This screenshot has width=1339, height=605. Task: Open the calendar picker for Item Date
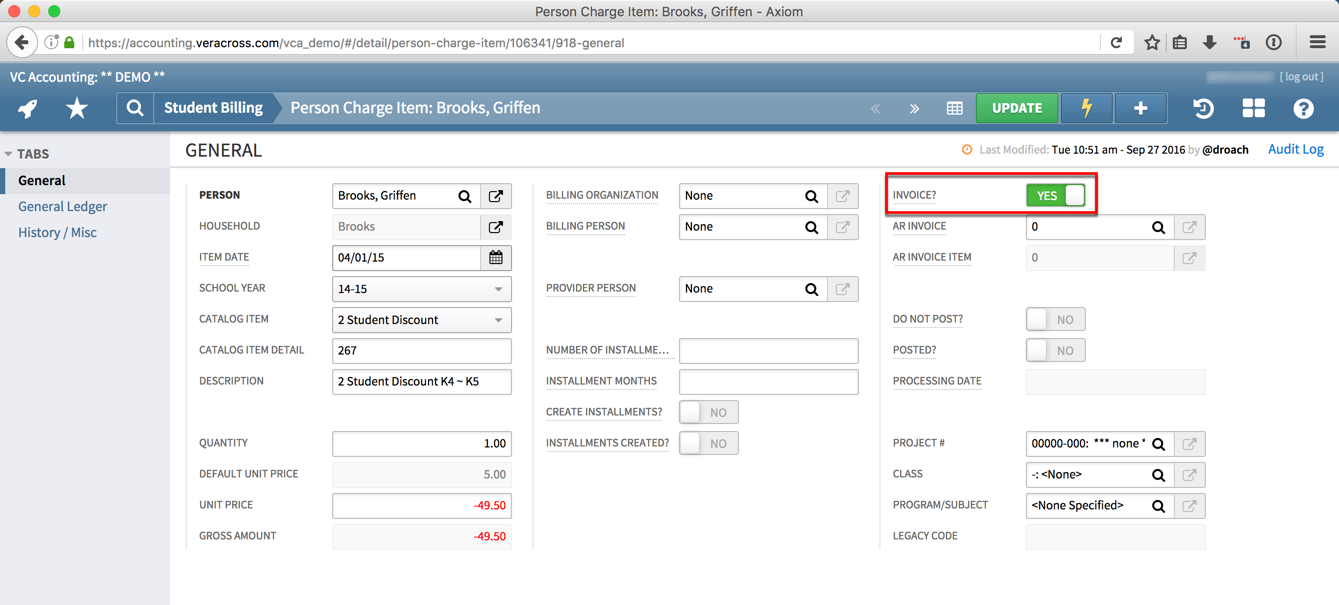click(x=498, y=258)
